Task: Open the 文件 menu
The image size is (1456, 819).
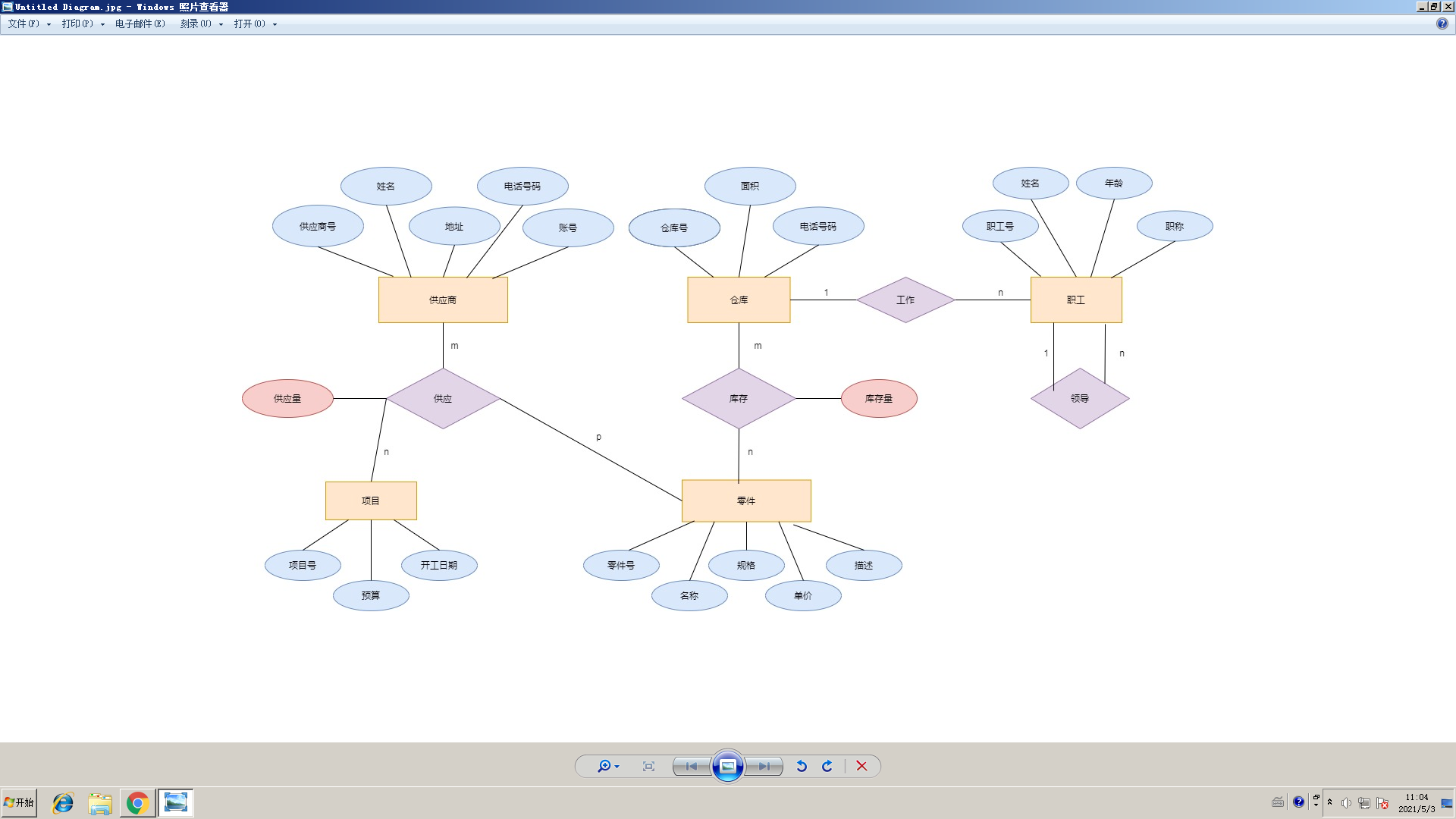Action: tap(24, 24)
